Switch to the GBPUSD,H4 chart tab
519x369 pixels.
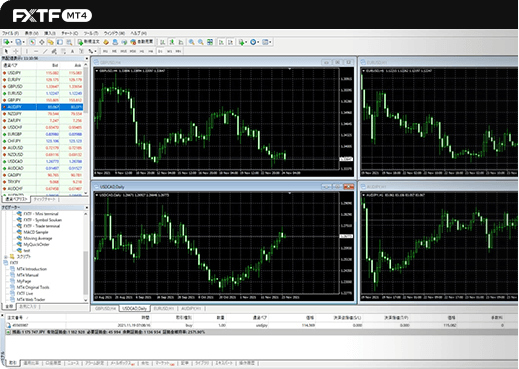pyautogui.click(x=106, y=309)
